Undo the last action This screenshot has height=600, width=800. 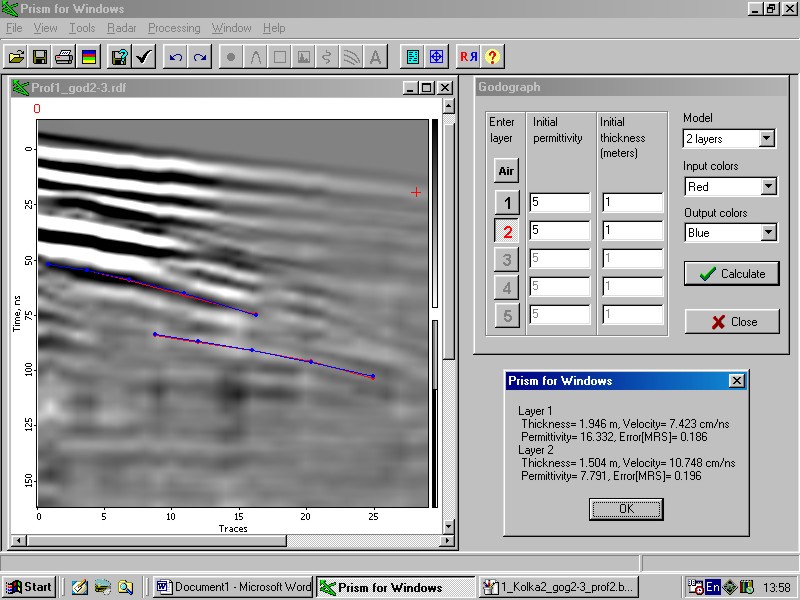(176, 57)
